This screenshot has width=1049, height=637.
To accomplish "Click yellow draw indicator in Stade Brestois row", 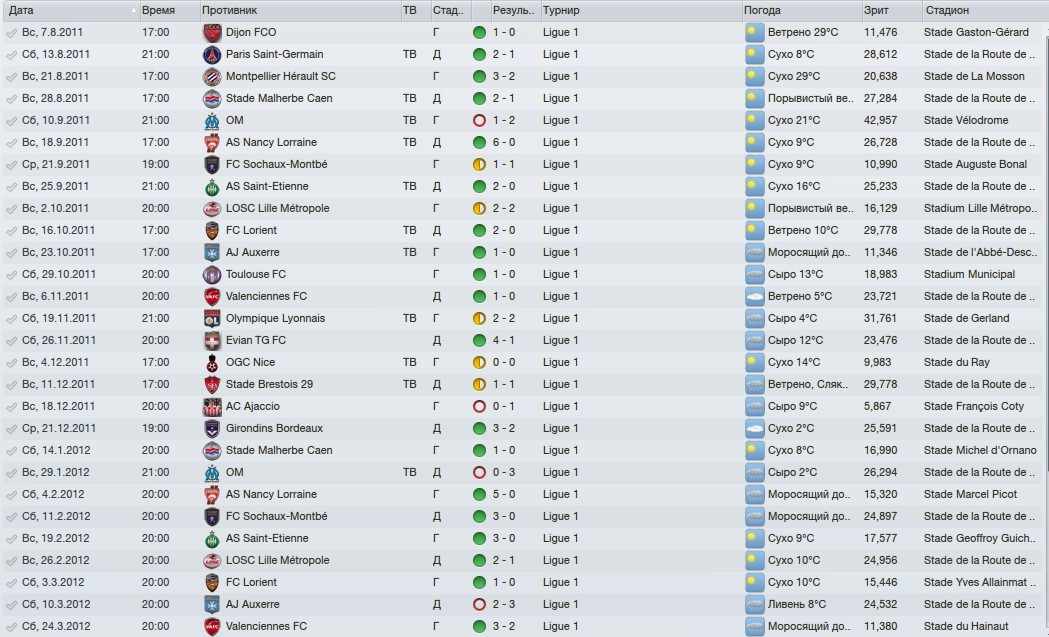I will (x=479, y=384).
